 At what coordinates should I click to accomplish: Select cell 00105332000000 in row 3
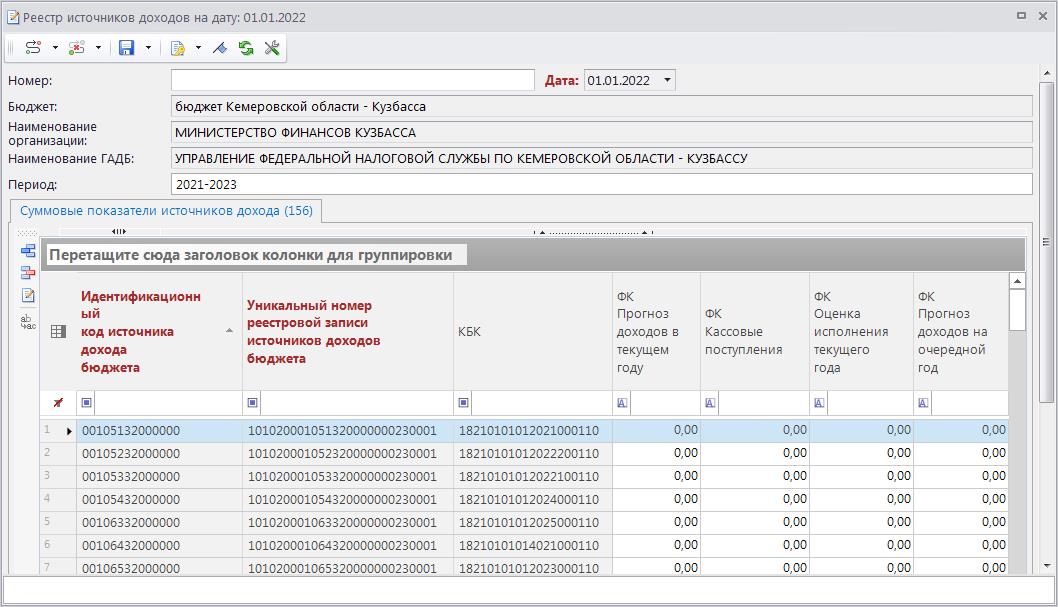point(159,476)
